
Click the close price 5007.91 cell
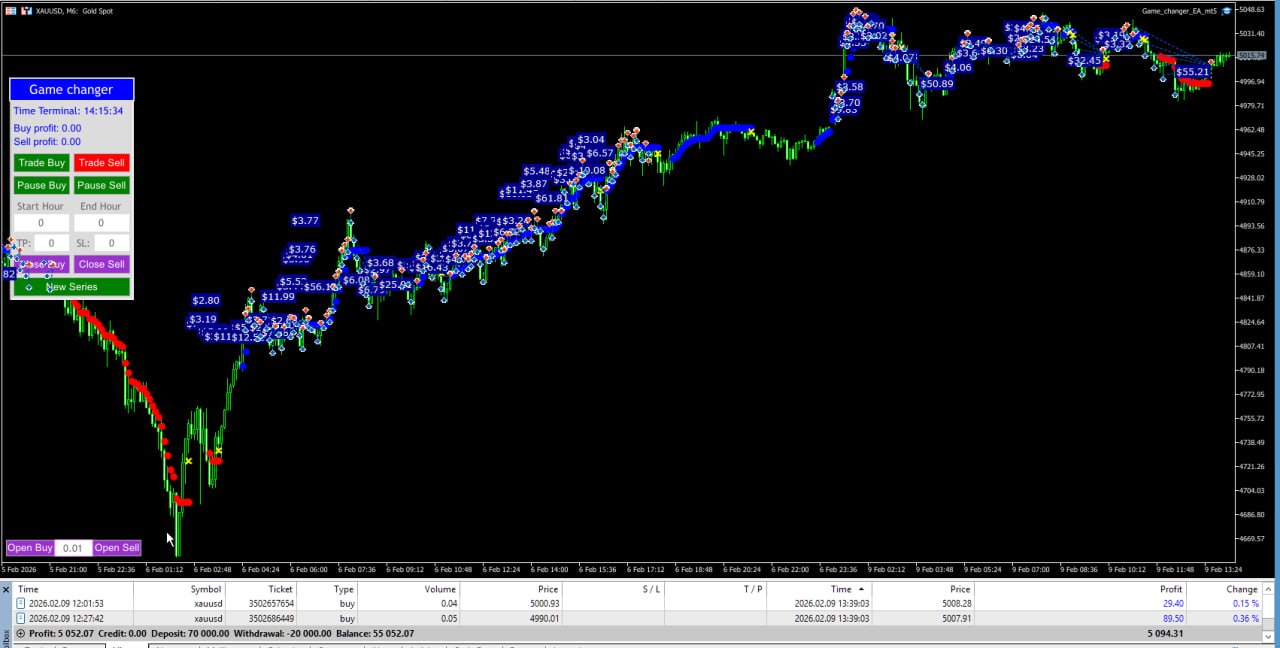954,618
